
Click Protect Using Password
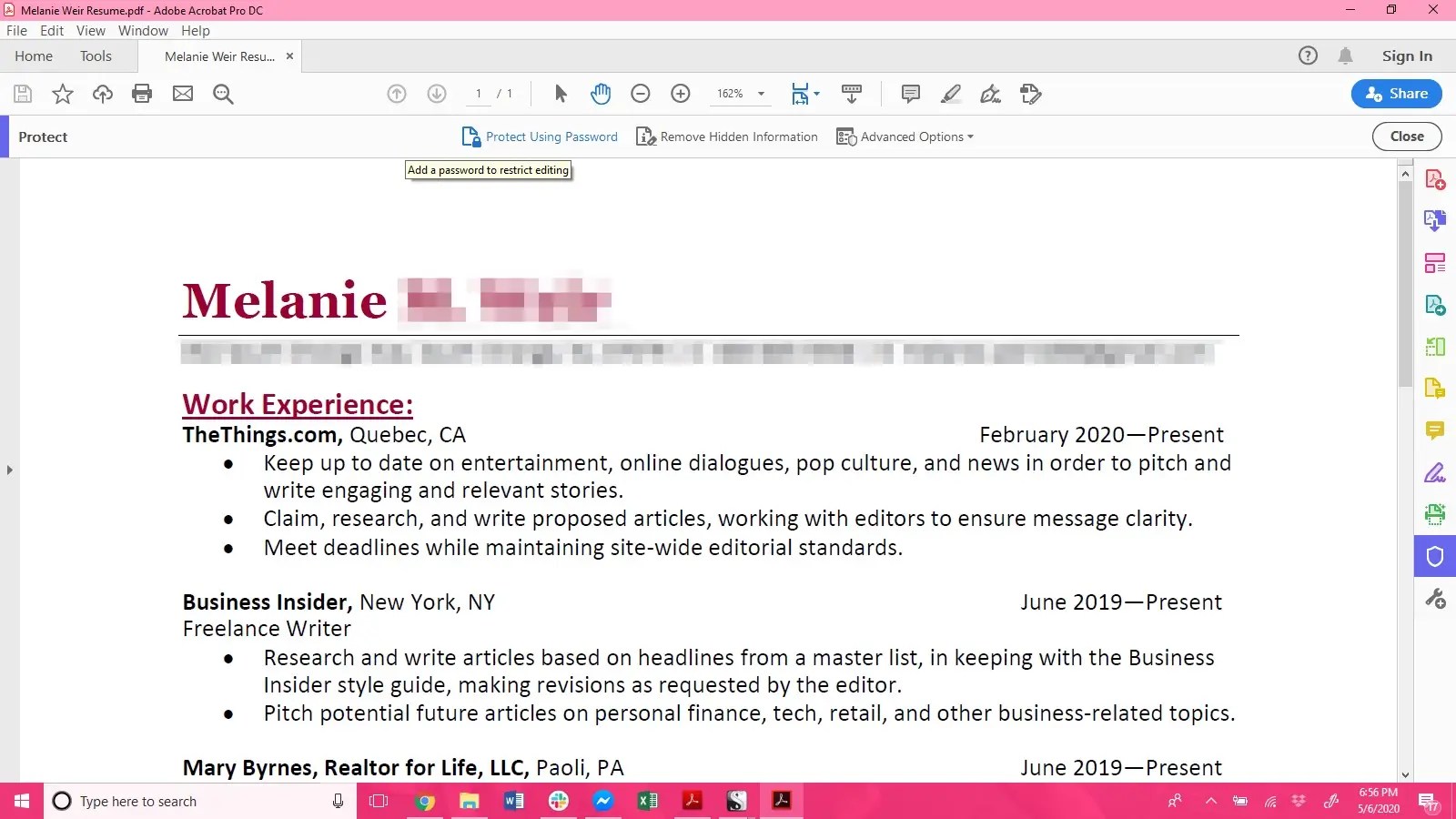pyautogui.click(x=540, y=136)
